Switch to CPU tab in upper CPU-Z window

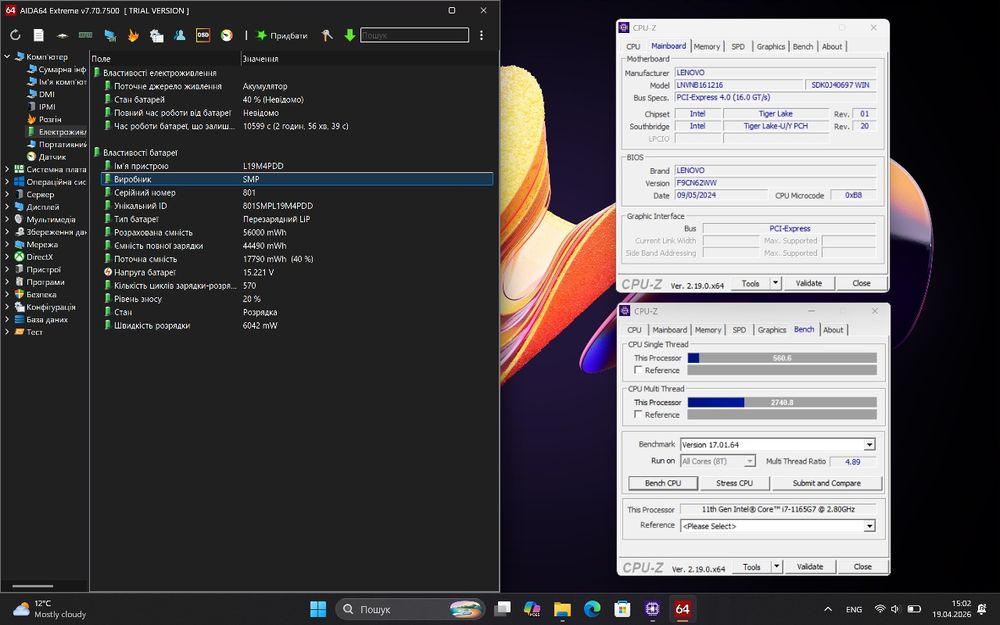633,47
